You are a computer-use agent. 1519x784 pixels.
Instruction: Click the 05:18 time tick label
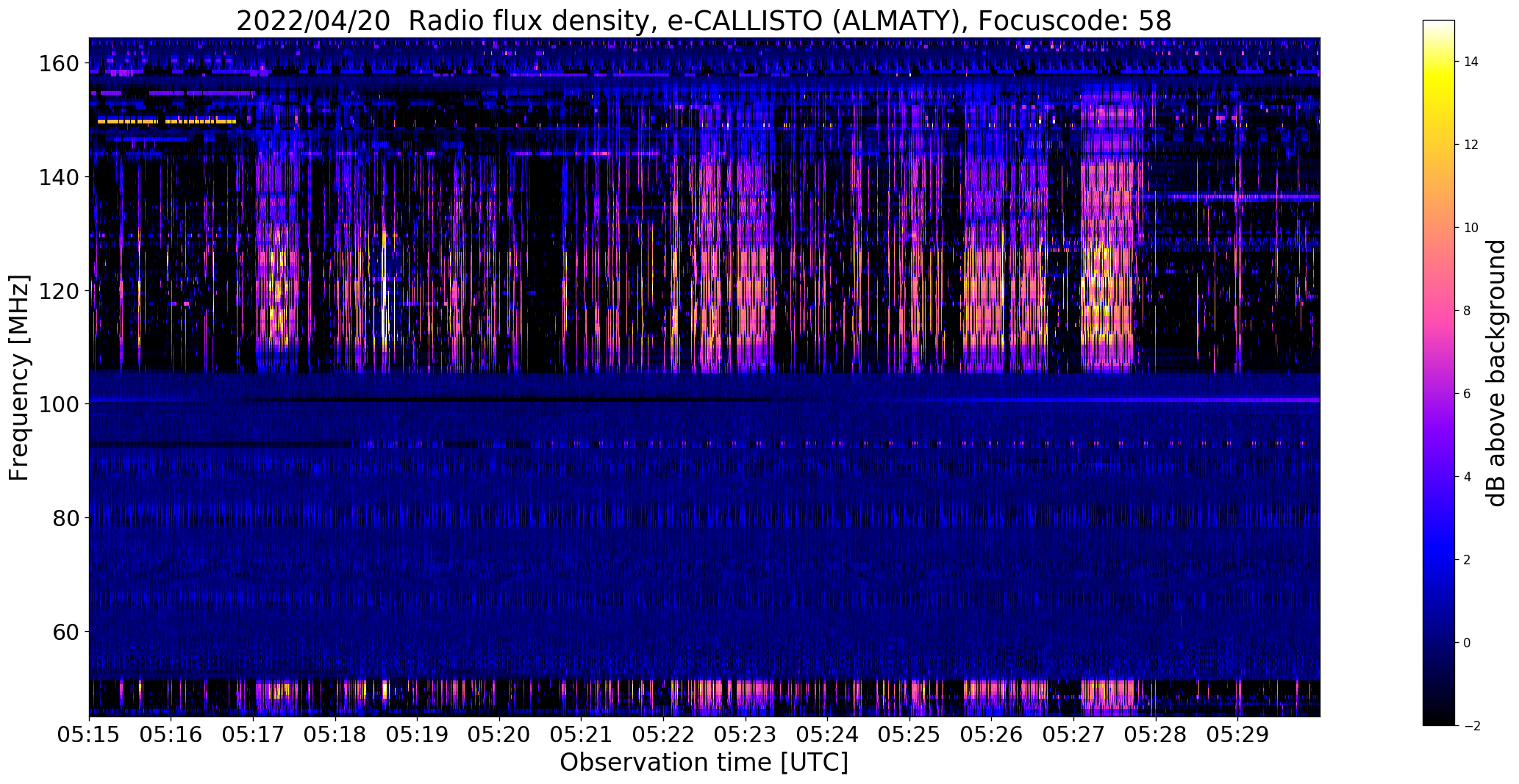click(x=335, y=734)
